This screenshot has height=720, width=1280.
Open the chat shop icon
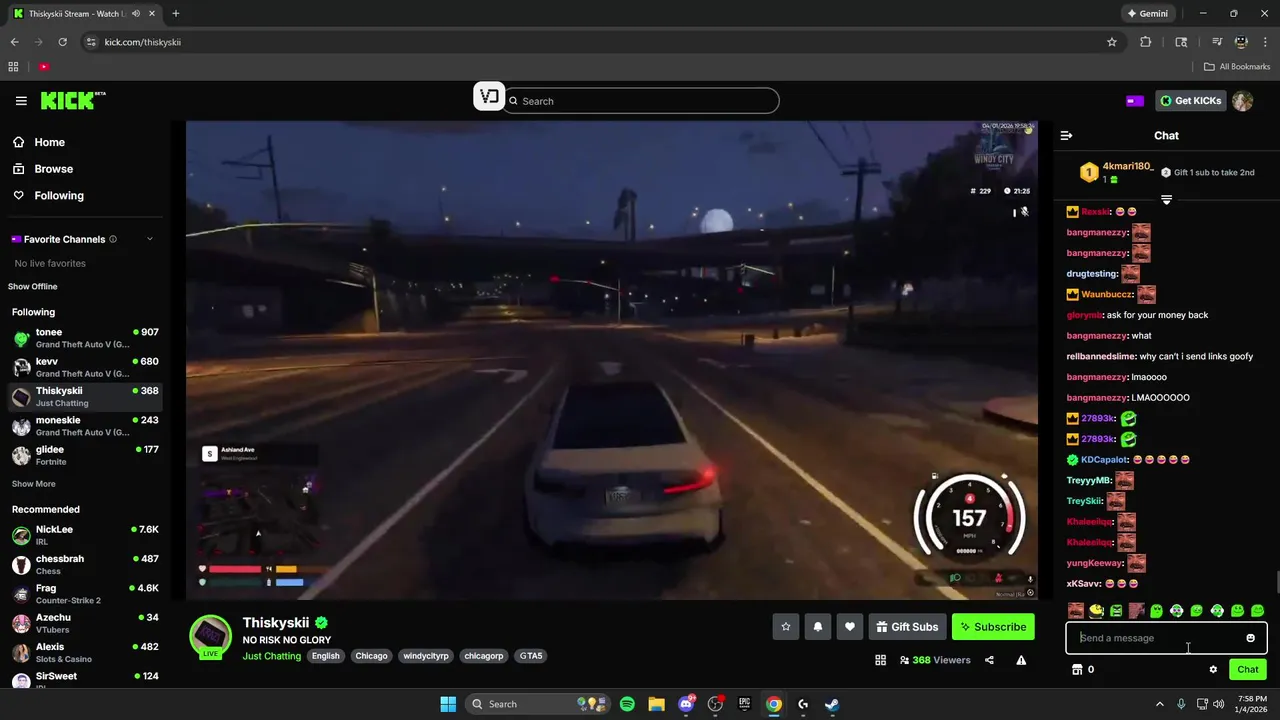[x=1077, y=669]
